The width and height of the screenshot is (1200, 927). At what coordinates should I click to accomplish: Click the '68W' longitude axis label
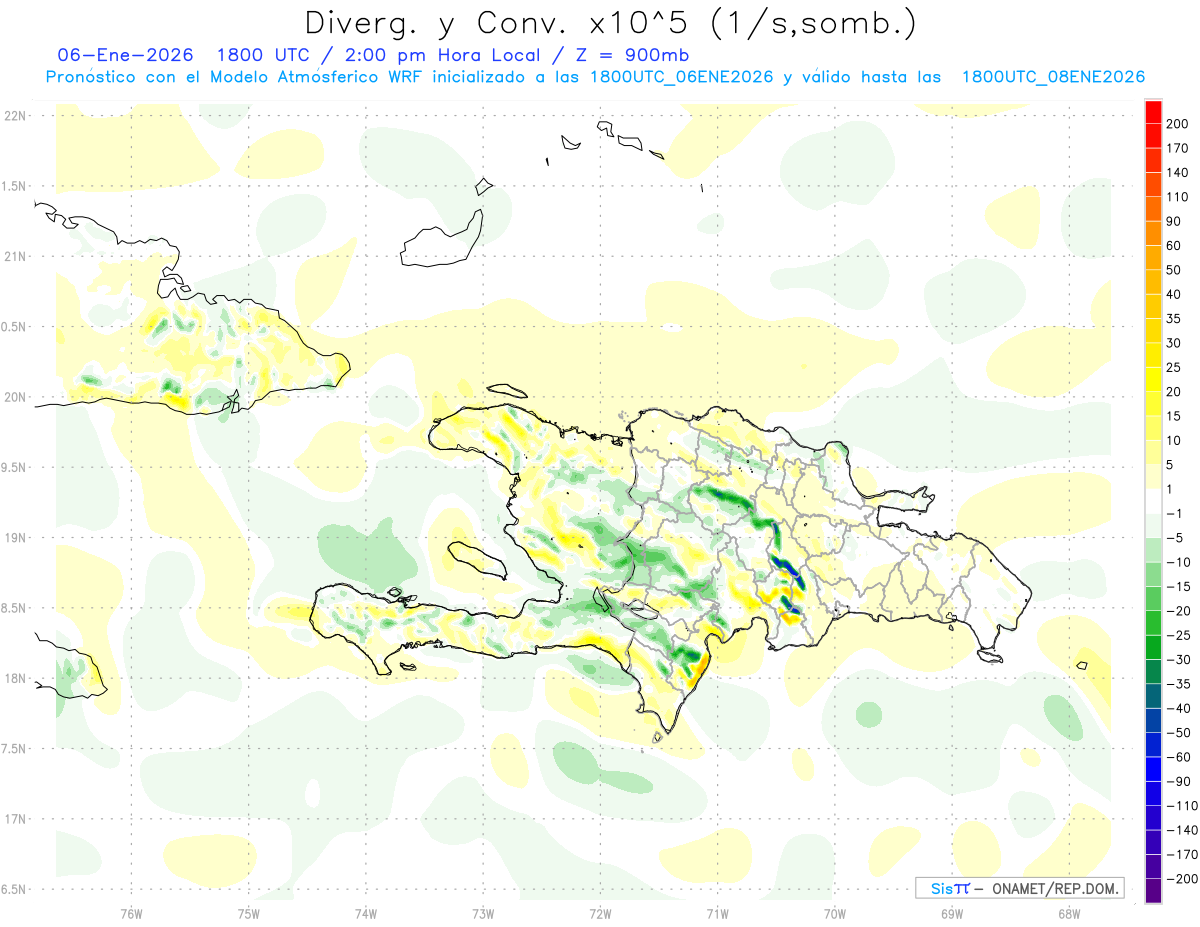pos(1069,914)
